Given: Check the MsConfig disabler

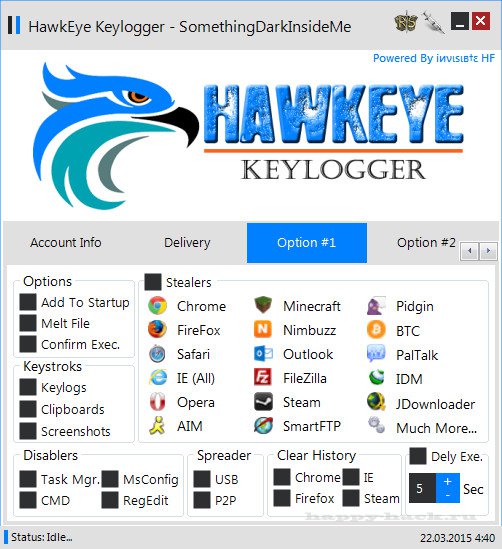Looking at the screenshot, I should [110, 479].
